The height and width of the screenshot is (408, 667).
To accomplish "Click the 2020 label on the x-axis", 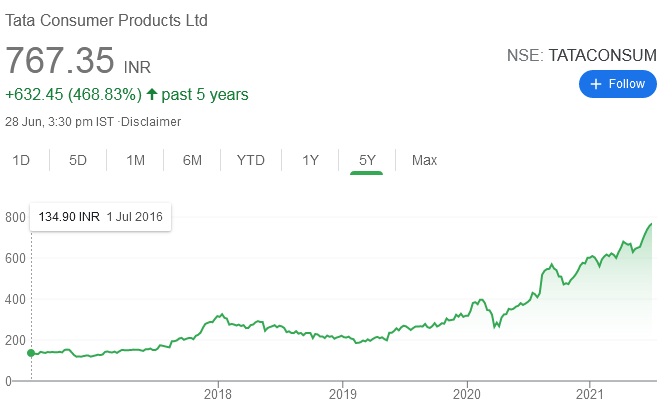I will click(467, 394).
